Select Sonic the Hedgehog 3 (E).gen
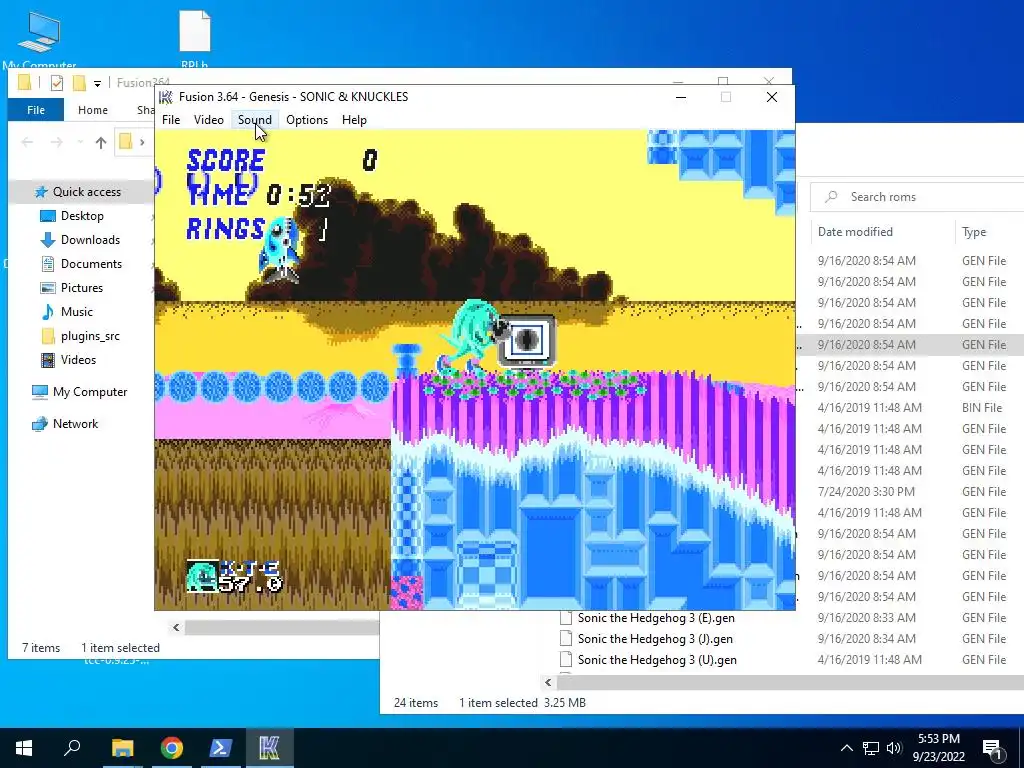 (656, 618)
